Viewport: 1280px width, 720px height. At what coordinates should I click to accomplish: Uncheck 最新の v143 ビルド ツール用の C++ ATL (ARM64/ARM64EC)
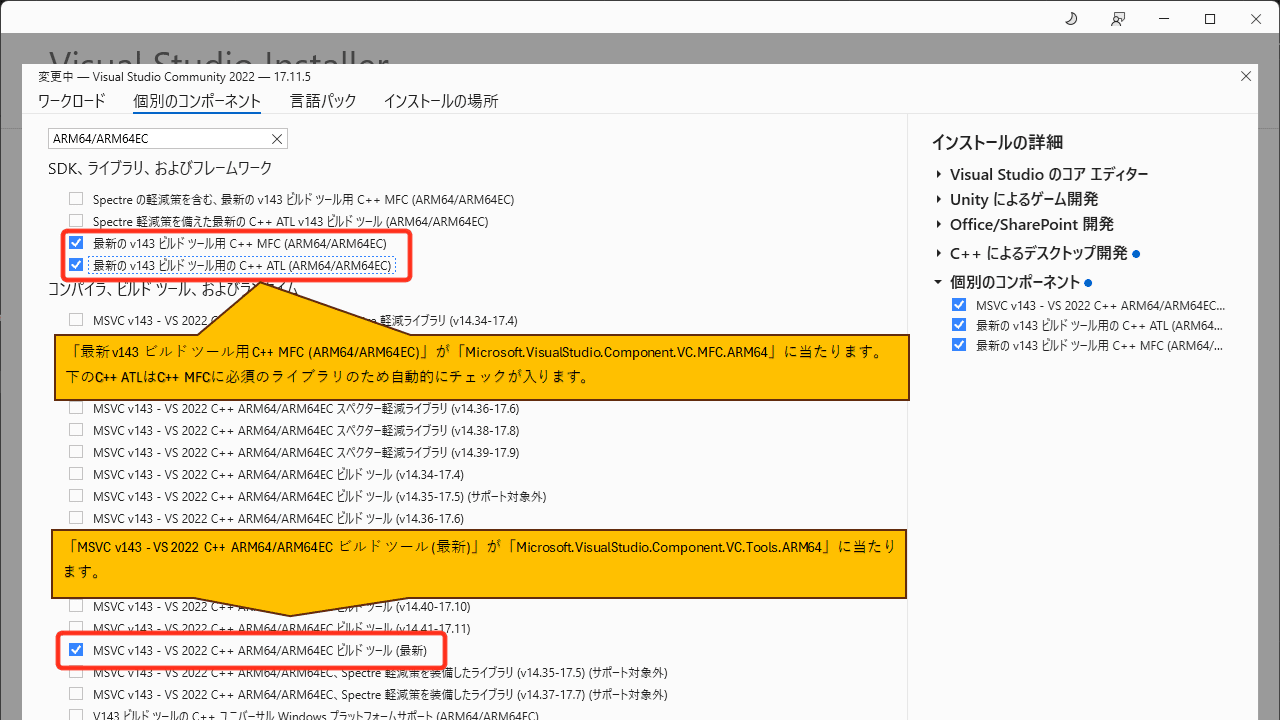click(x=76, y=264)
